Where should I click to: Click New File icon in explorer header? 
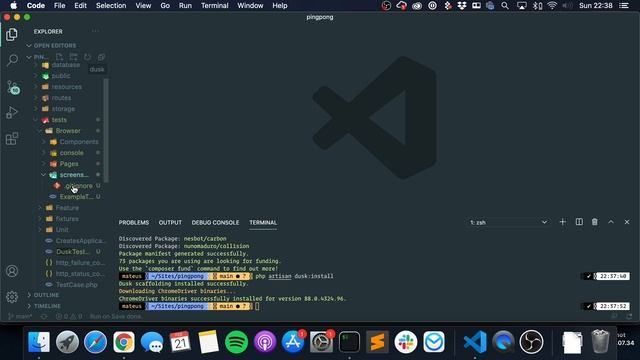(60, 57)
